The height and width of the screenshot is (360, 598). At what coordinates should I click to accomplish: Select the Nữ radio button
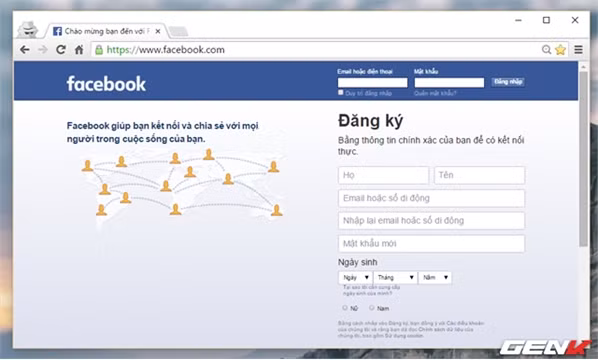345,307
